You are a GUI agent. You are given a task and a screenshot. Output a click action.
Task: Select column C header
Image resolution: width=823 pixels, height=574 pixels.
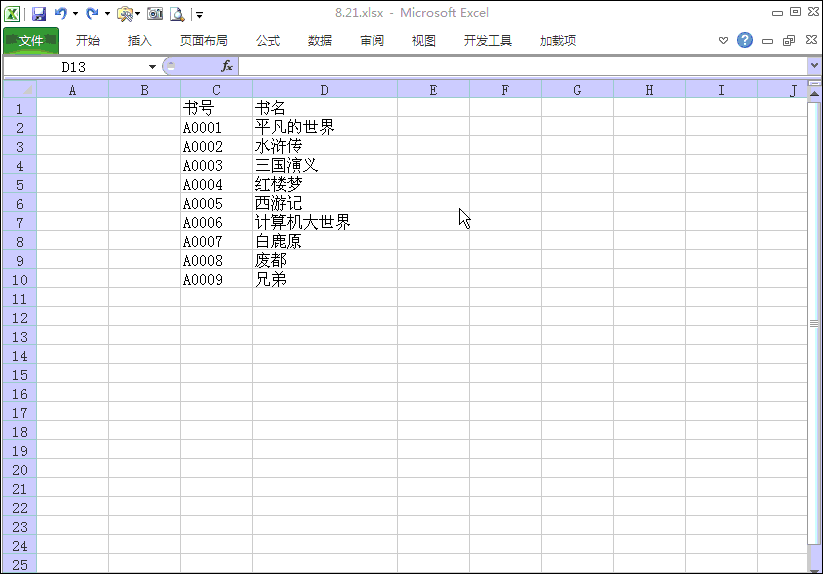216,90
